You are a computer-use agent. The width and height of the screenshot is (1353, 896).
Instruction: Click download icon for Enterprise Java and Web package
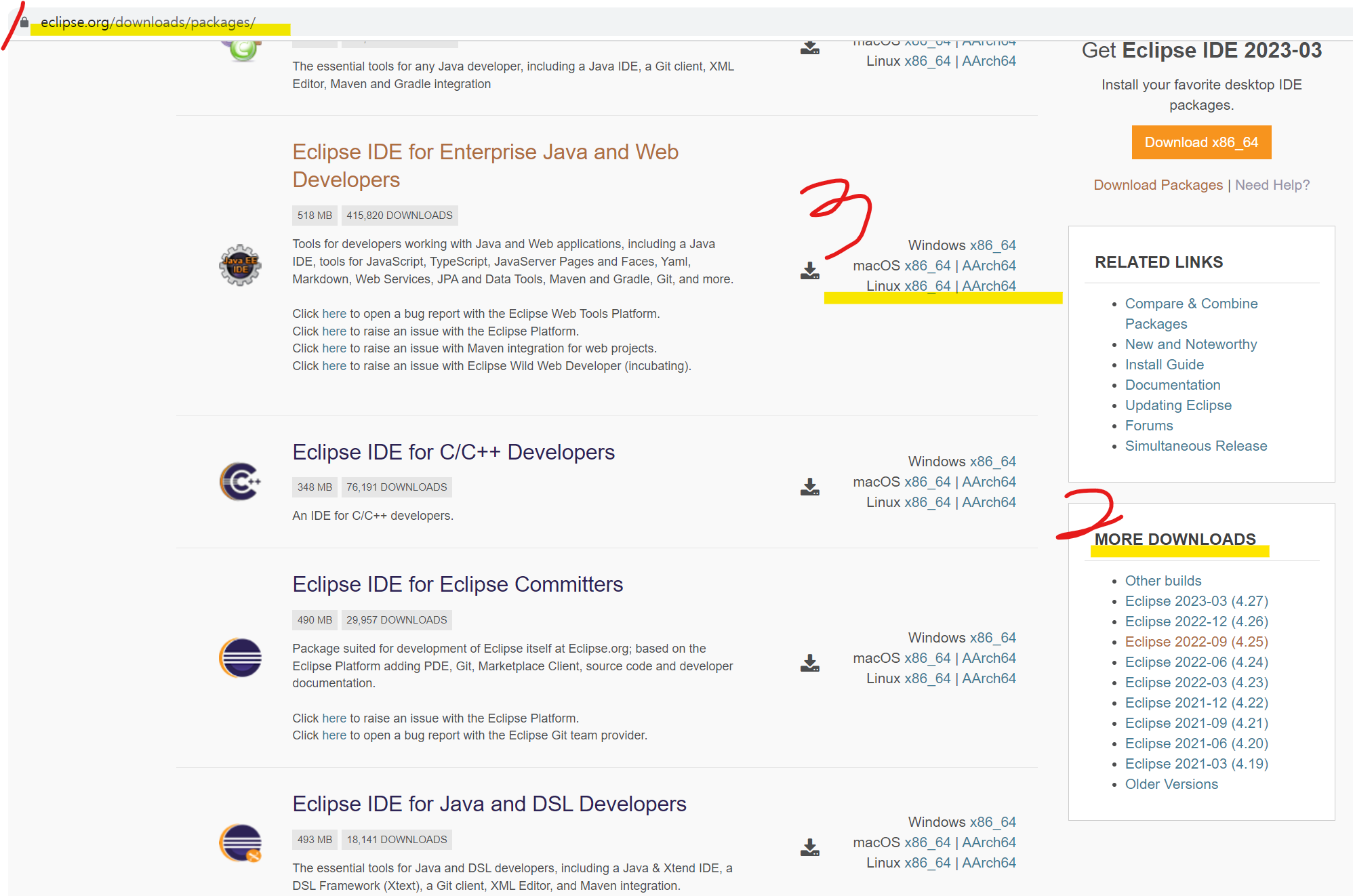pyautogui.click(x=810, y=271)
